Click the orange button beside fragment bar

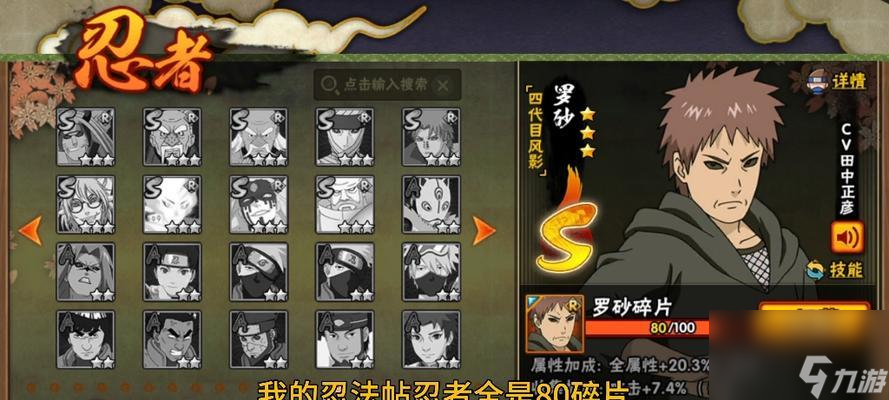tap(814, 308)
